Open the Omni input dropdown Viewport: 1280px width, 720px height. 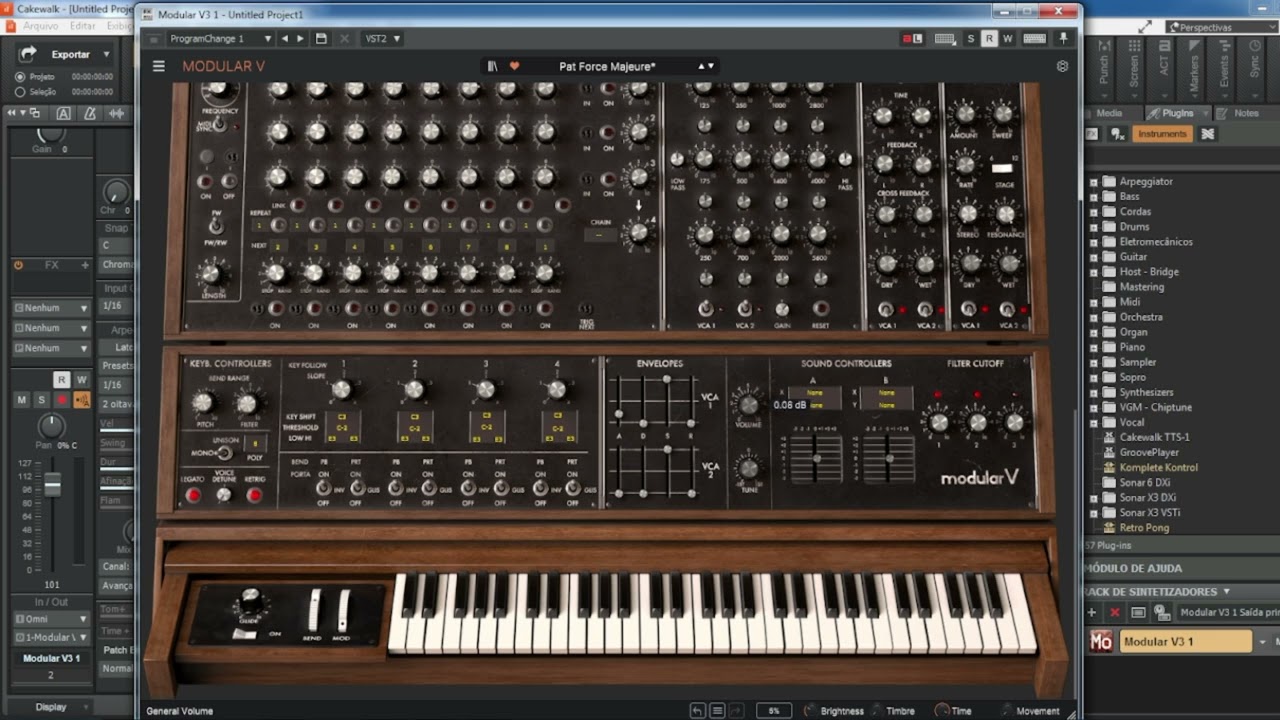[50, 619]
